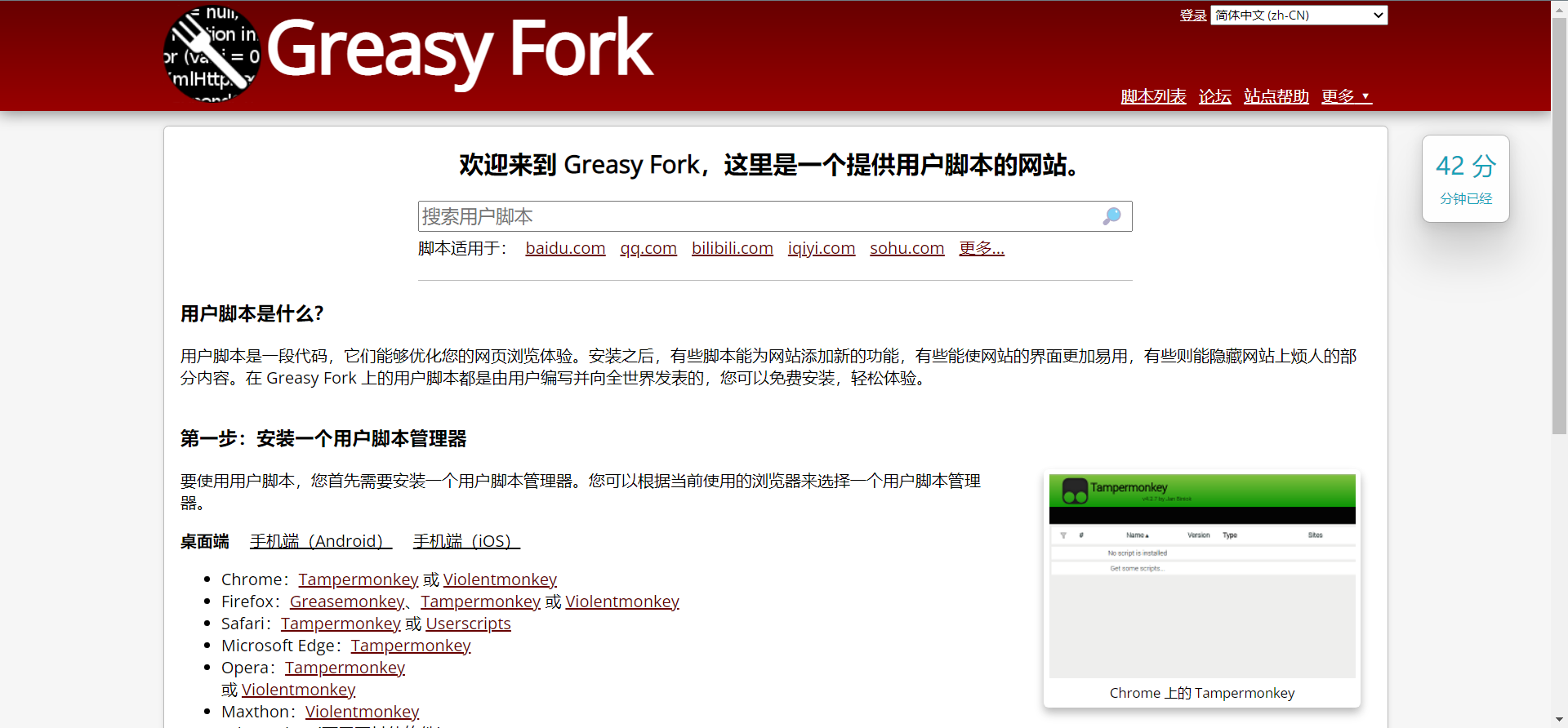The image size is (1568, 728).
Task: Show scripts for bilibili.com
Action: (732, 248)
